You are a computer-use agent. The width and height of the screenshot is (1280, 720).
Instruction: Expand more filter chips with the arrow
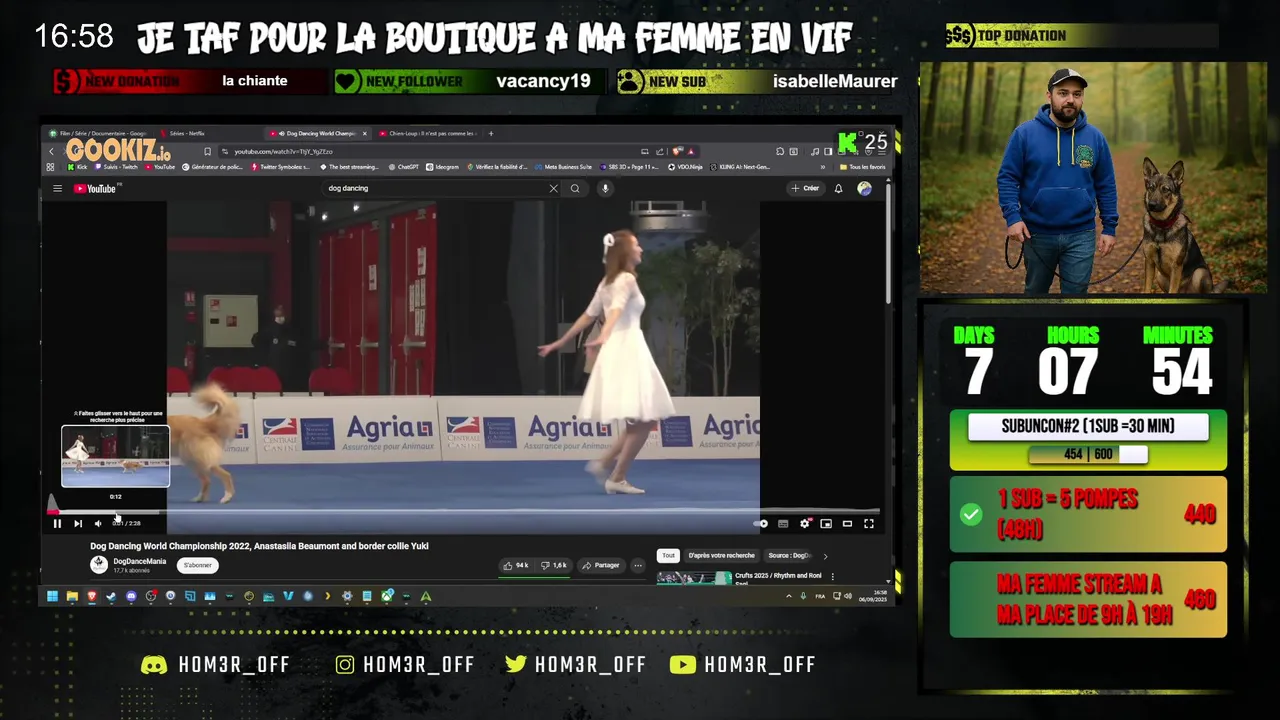[825, 555]
